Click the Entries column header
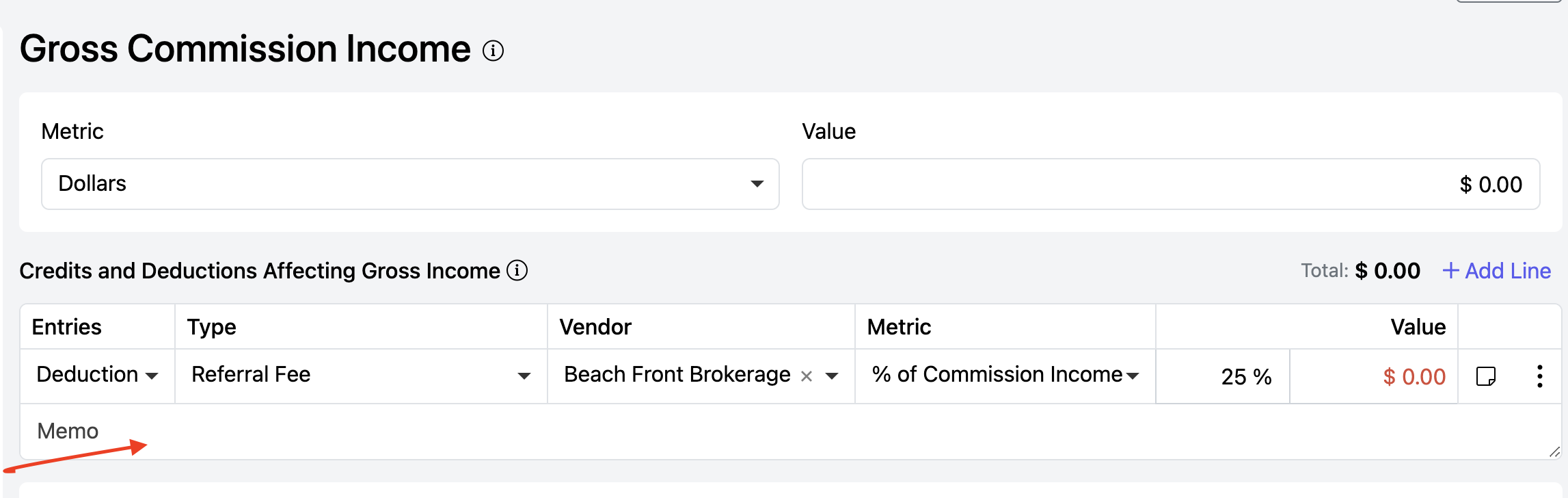This screenshot has width=1568, height=498. [x=67, y=327]
